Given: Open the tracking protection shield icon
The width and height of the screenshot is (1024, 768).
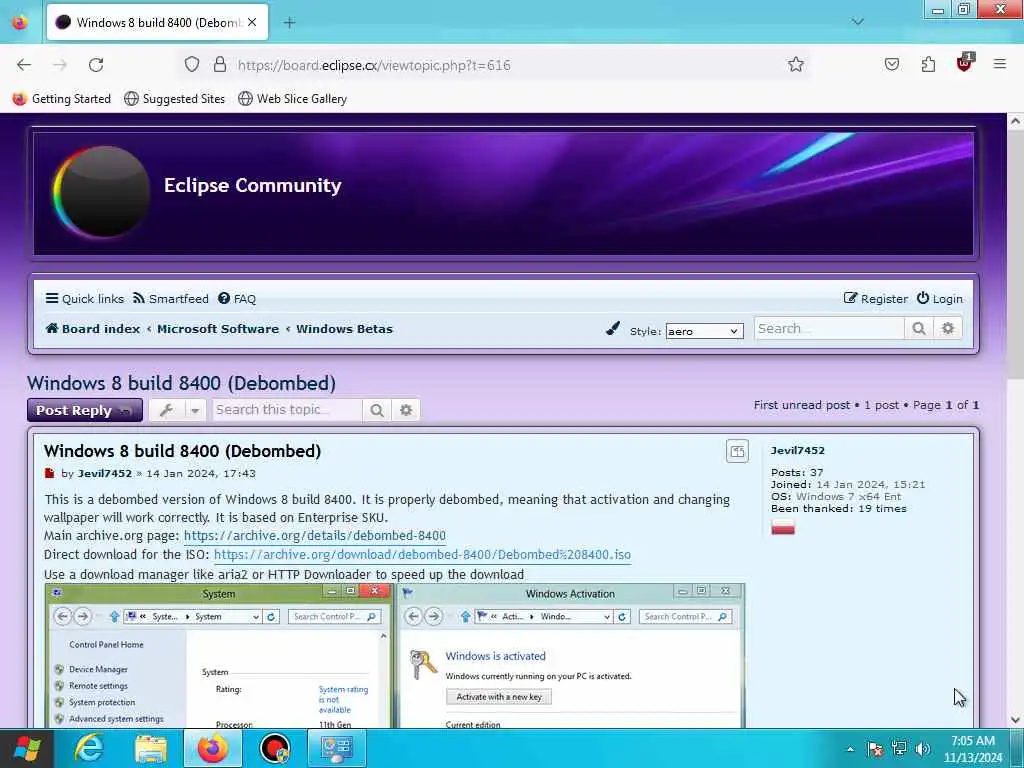Looking at the screenshot, I should [x=191, y=64].
